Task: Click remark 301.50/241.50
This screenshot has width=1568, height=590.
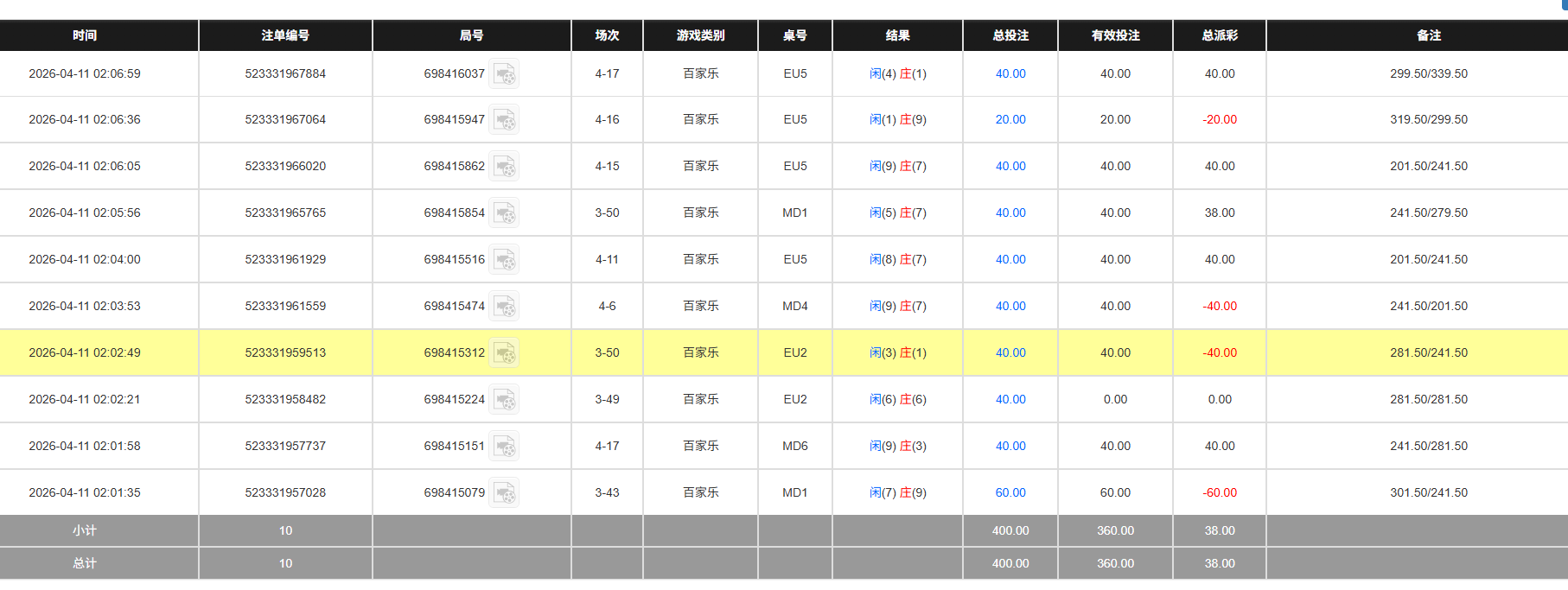Action: coord(1429,493)
